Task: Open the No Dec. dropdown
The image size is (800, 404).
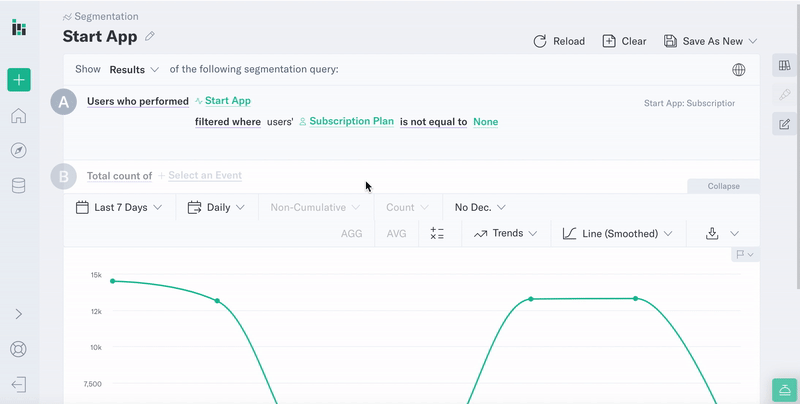Action: [x=480, y=208]
